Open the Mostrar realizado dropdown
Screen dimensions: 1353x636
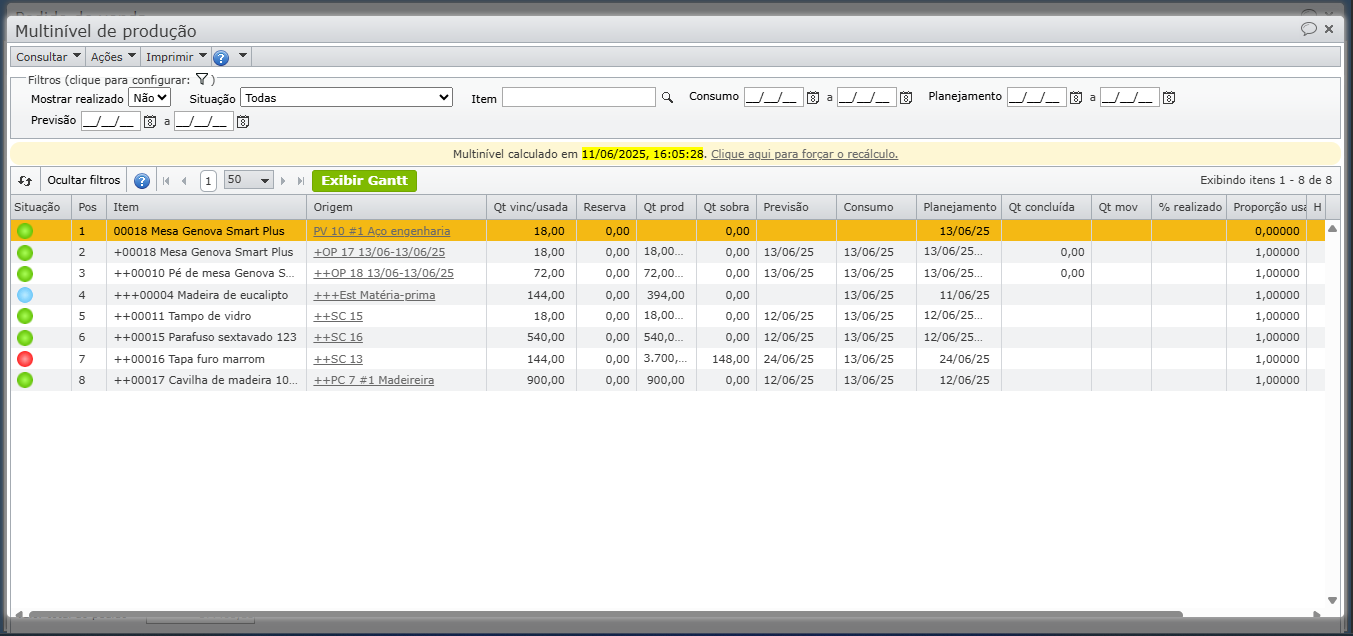click(150, 98)
